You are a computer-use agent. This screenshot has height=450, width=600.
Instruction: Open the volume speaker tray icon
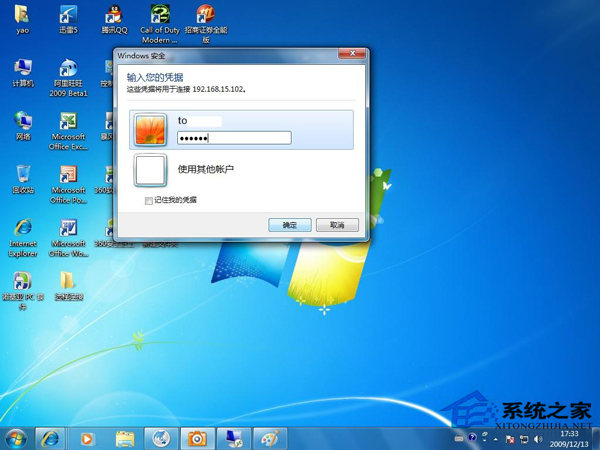pos(538,439)
